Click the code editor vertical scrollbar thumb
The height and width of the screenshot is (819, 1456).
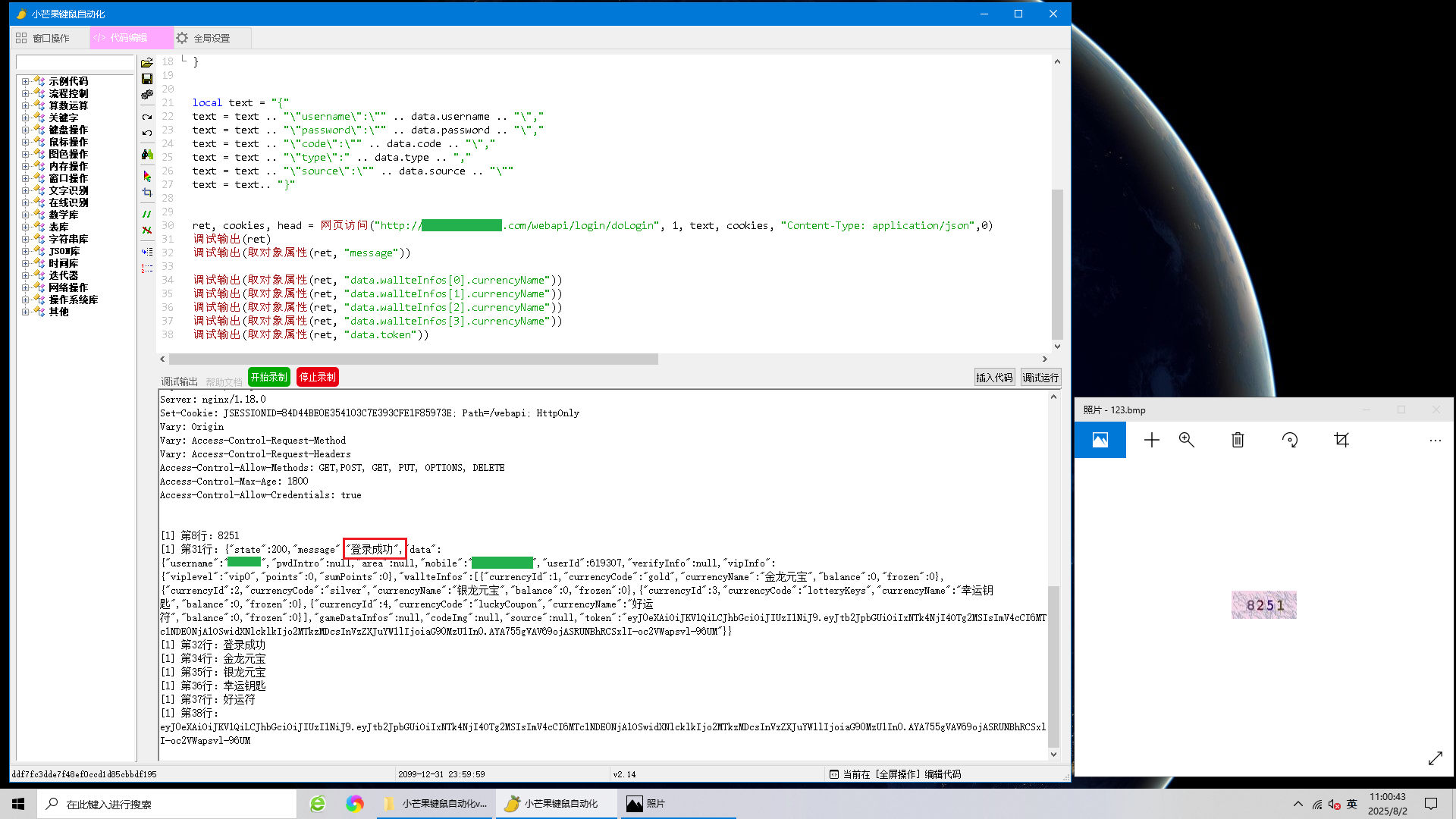click(1057, 264)
